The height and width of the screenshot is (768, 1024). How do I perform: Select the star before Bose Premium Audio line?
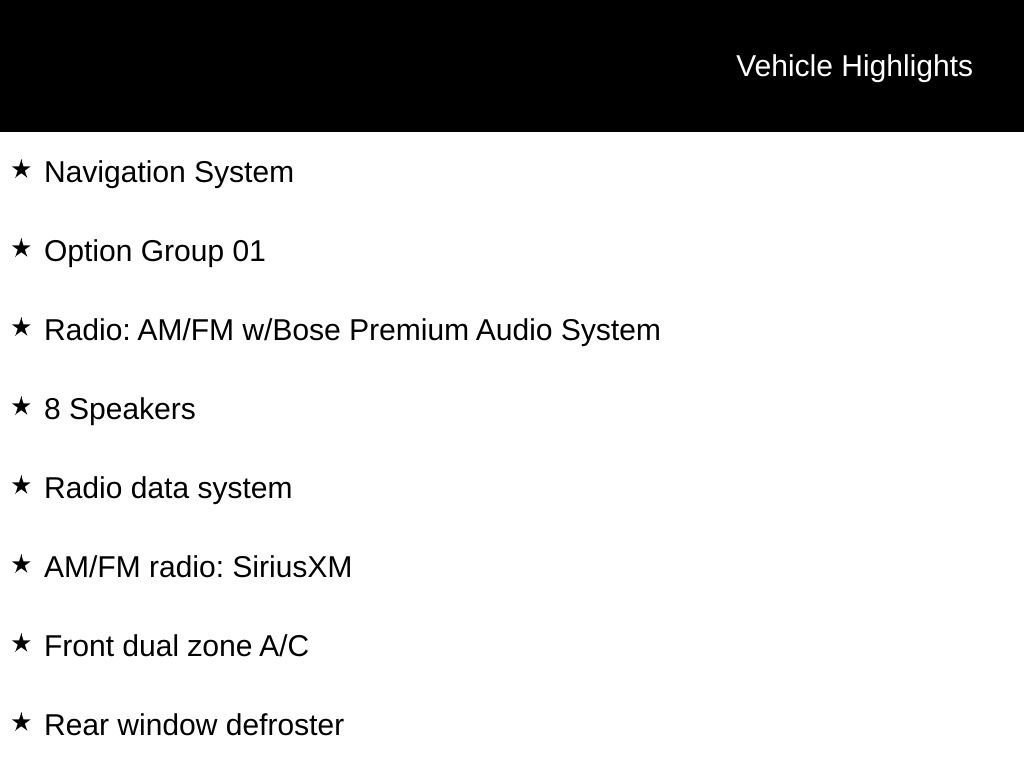click(x=21, y=328)
